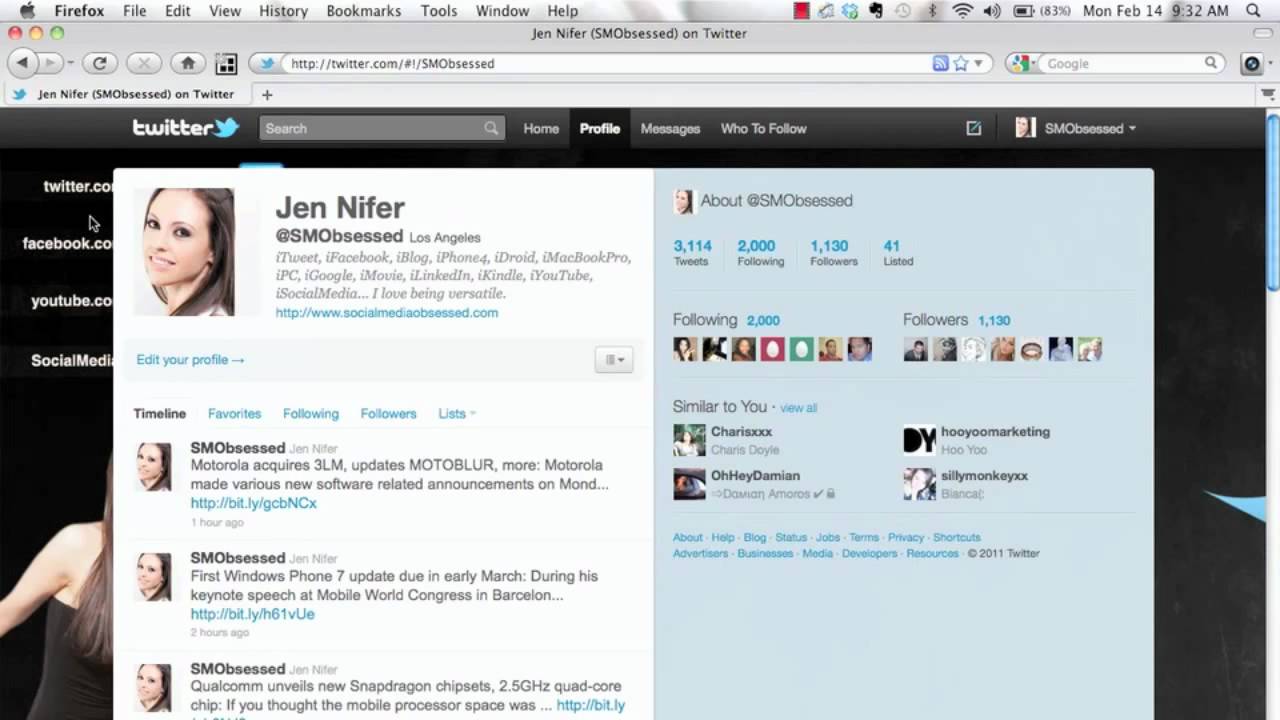Open the Apple menu

click(27, 11)
